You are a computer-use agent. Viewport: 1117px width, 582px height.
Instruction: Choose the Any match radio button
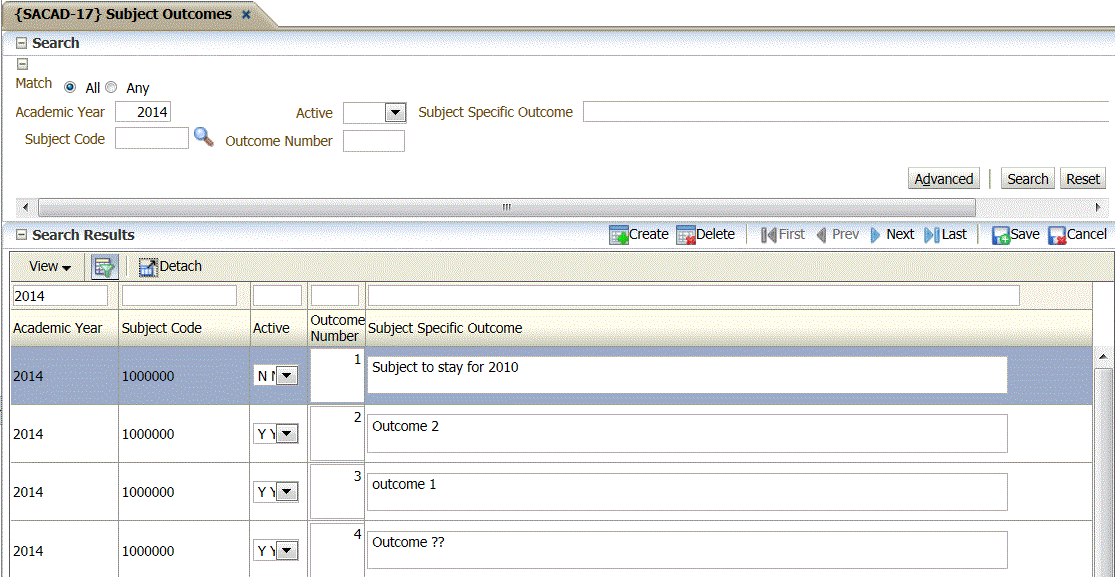[x=111, y=87]
